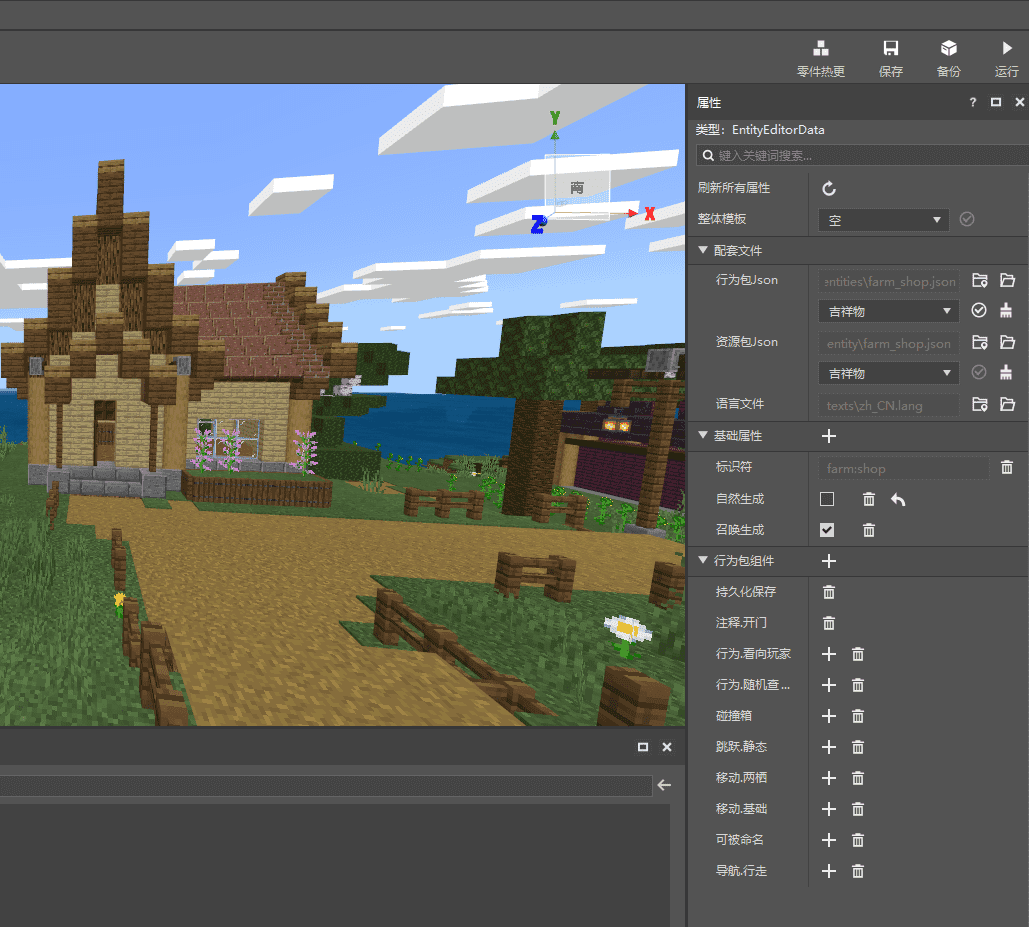Locate 资源包Json file with badged folder icon
The image size is (1029, 927).
pyautogui.click(x=980, y=342)
